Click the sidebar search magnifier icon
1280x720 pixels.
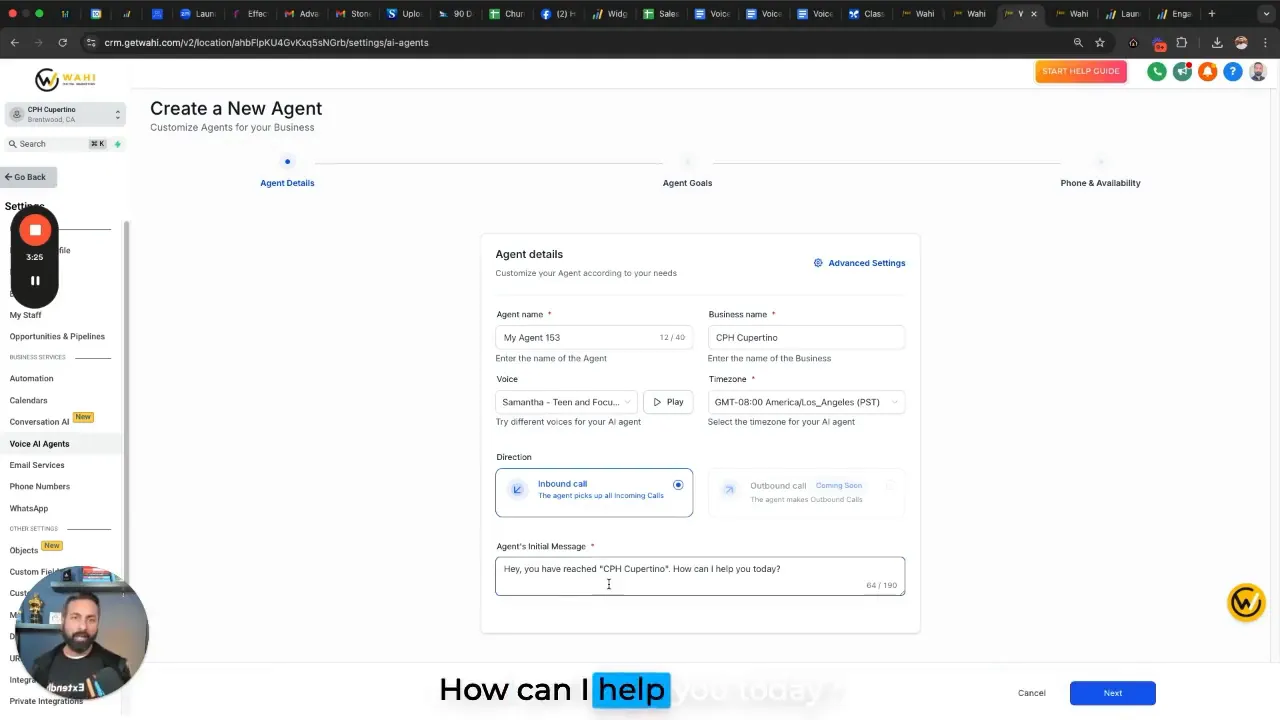(13, 144)
